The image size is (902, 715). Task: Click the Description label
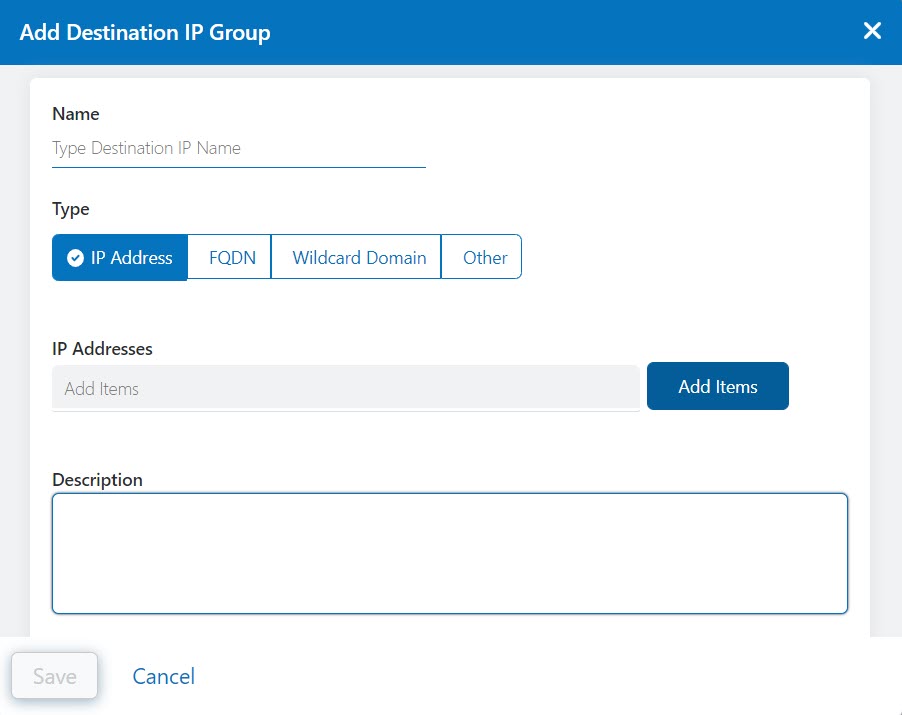pos(97,479)
